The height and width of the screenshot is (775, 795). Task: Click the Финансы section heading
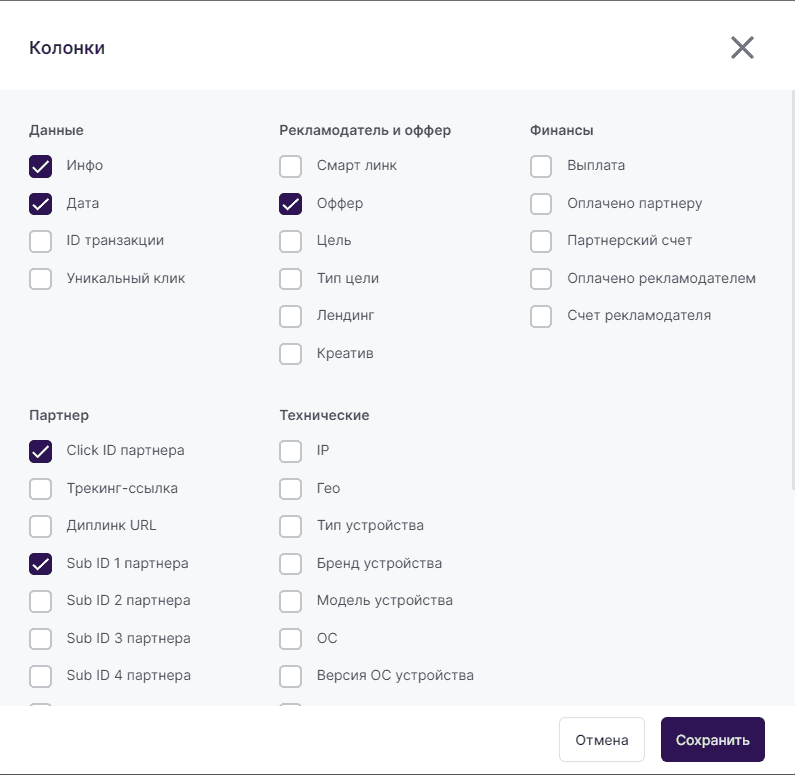tap(561, 130)
